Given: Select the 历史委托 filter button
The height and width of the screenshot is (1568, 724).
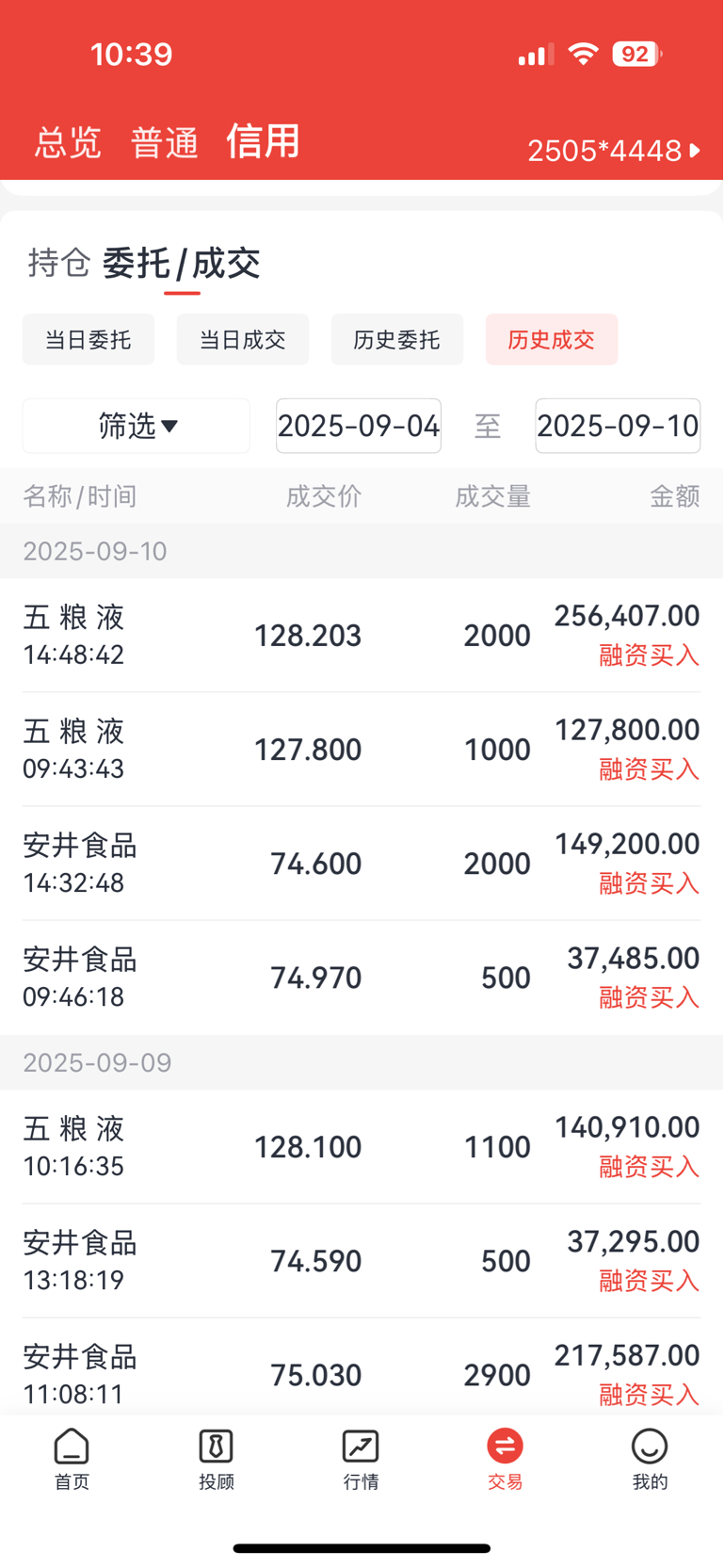Looking at the screenshot, I should (397, 339).
